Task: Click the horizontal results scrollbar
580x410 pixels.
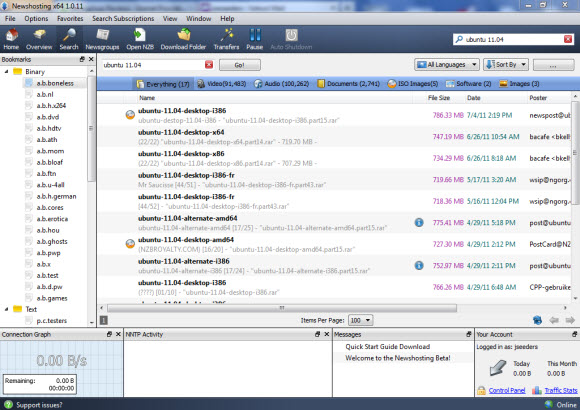Action: pos(282,308)
